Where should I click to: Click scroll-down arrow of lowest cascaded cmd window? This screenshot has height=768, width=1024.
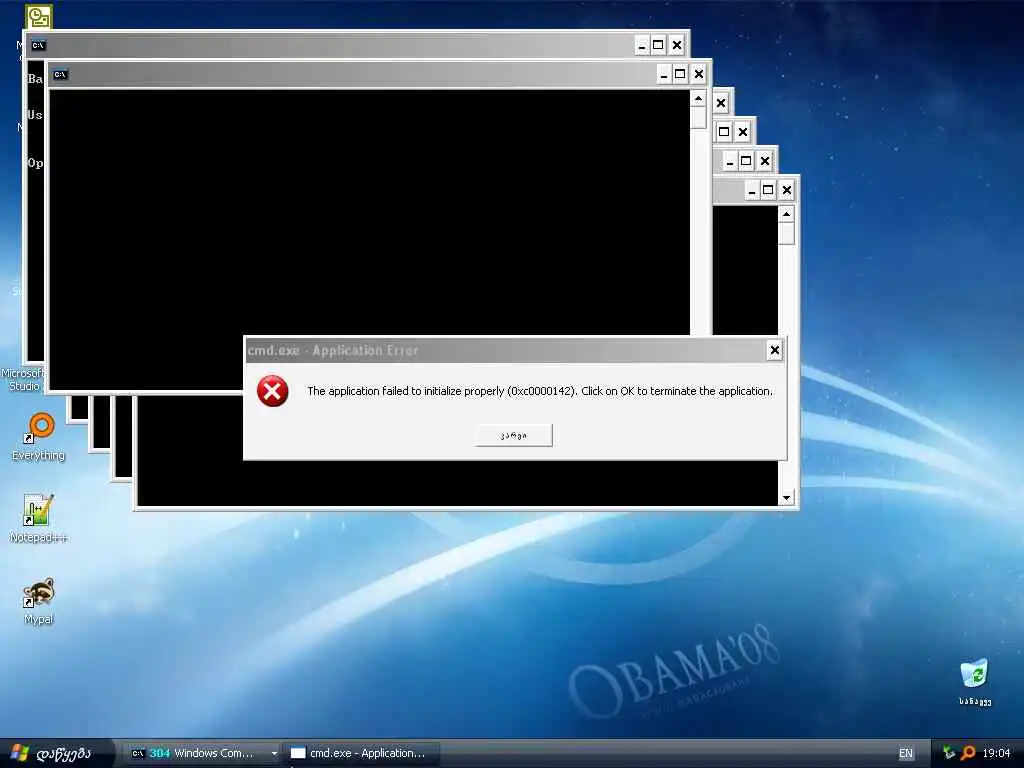(x=786, y=498)
